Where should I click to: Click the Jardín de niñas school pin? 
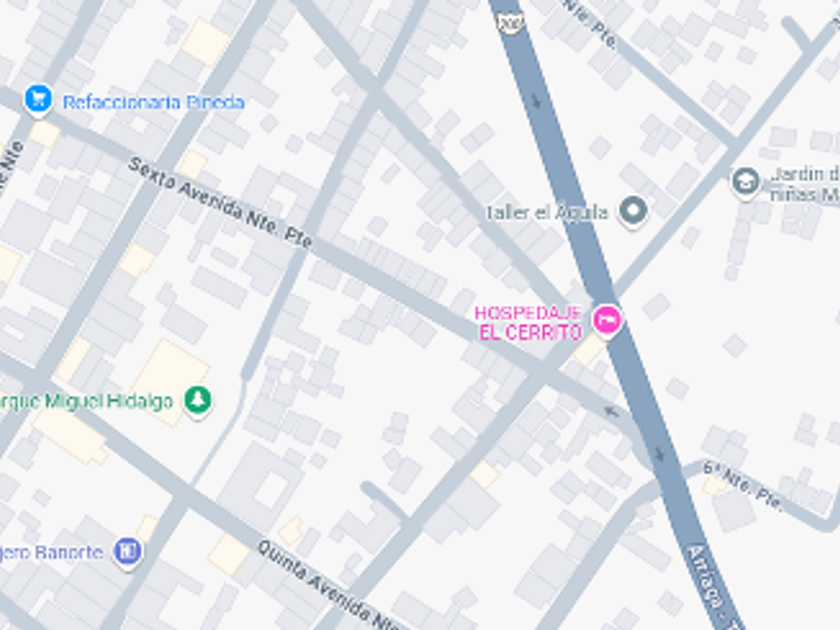click(x=745, y=182)
